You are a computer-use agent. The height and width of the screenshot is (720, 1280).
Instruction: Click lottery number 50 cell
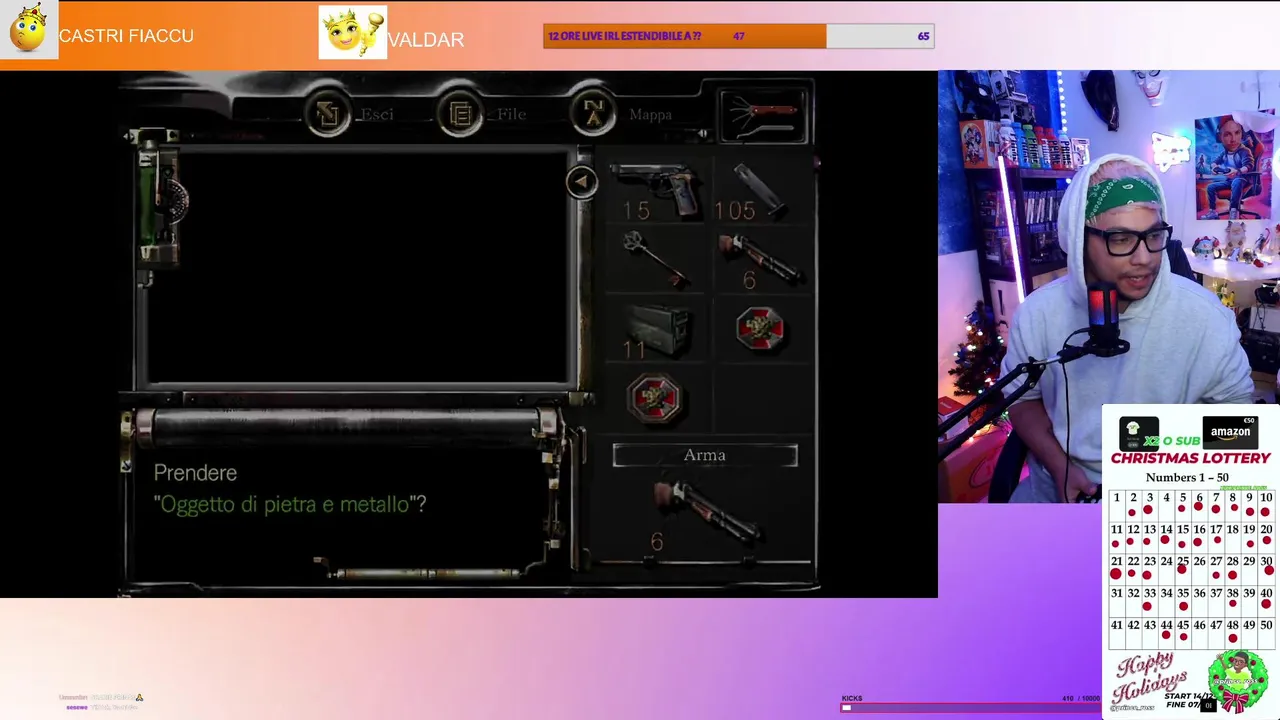pyautogui.click(x=1266, y=631)
